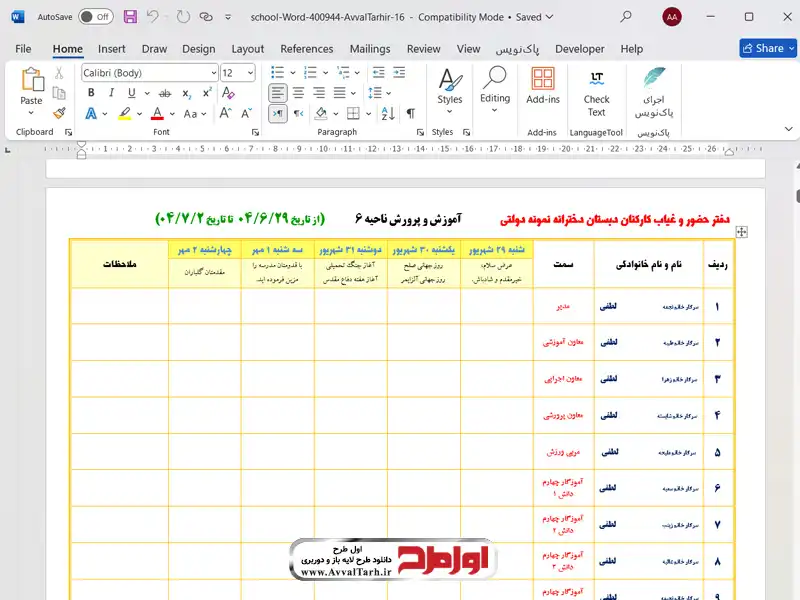Screen dimensions: 800x600
Task: Toggle bold formatting
Action: [x=90, y=92]
